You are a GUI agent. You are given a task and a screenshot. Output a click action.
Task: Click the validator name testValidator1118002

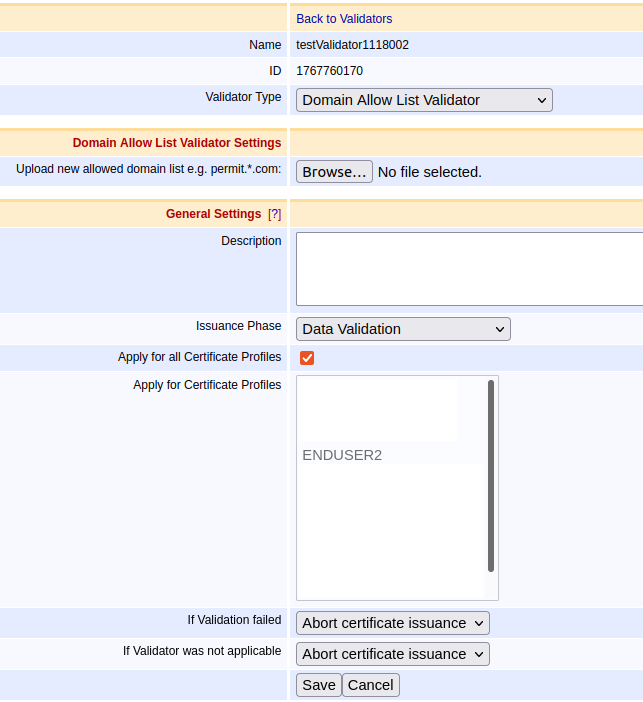[352, 45]
